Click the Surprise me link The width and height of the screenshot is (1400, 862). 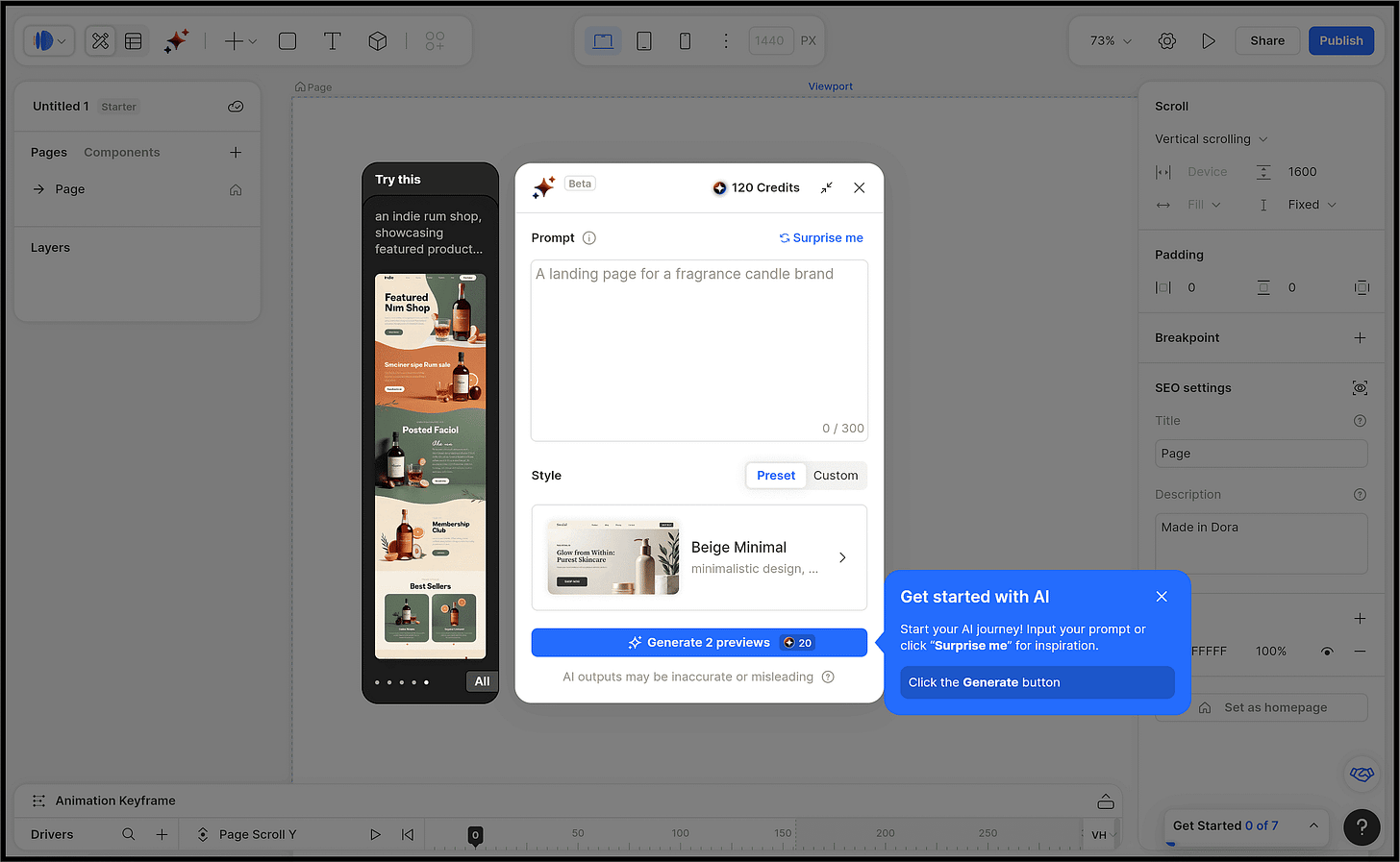[x=821, y=238]
